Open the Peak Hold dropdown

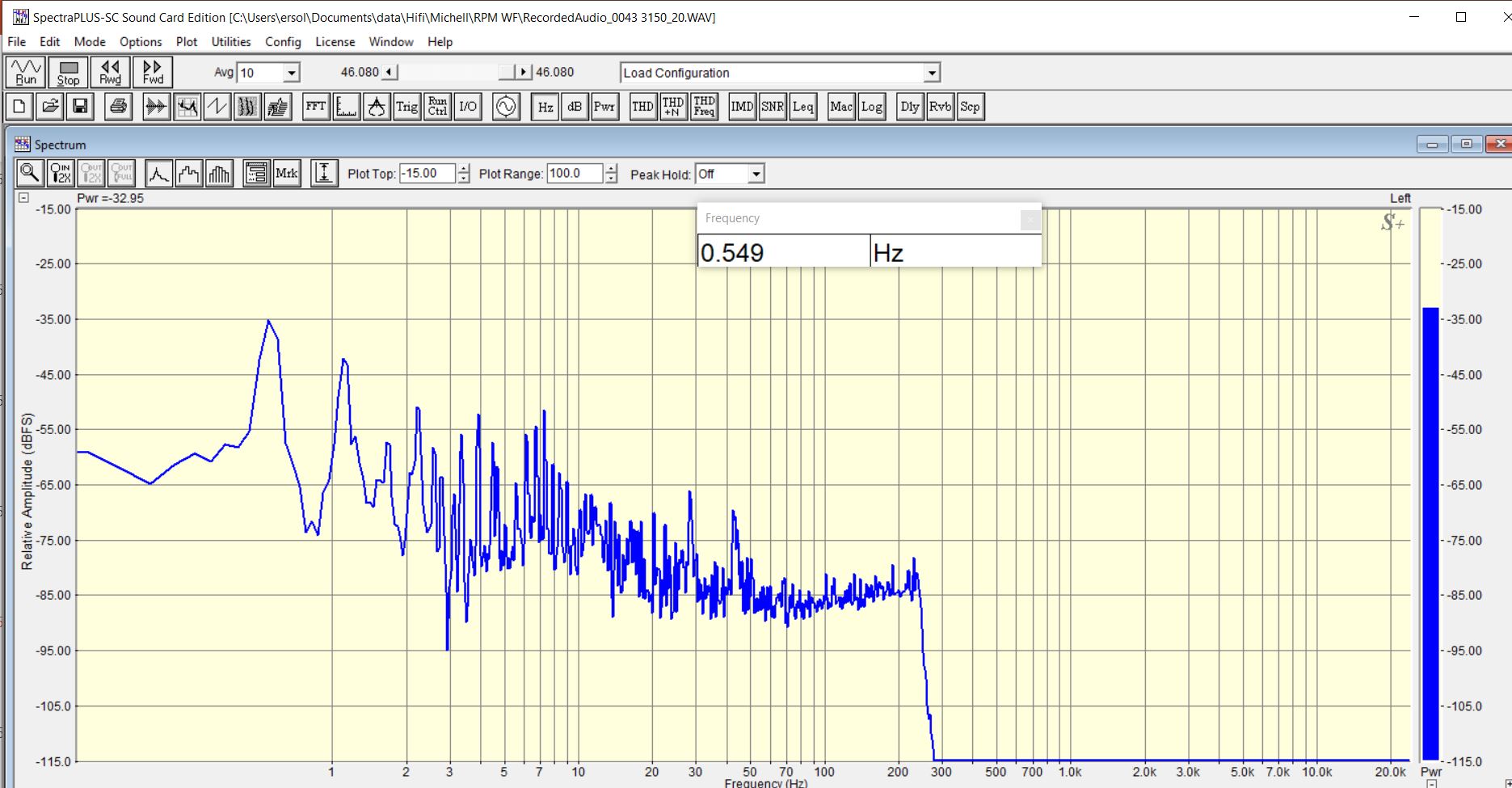756,174
